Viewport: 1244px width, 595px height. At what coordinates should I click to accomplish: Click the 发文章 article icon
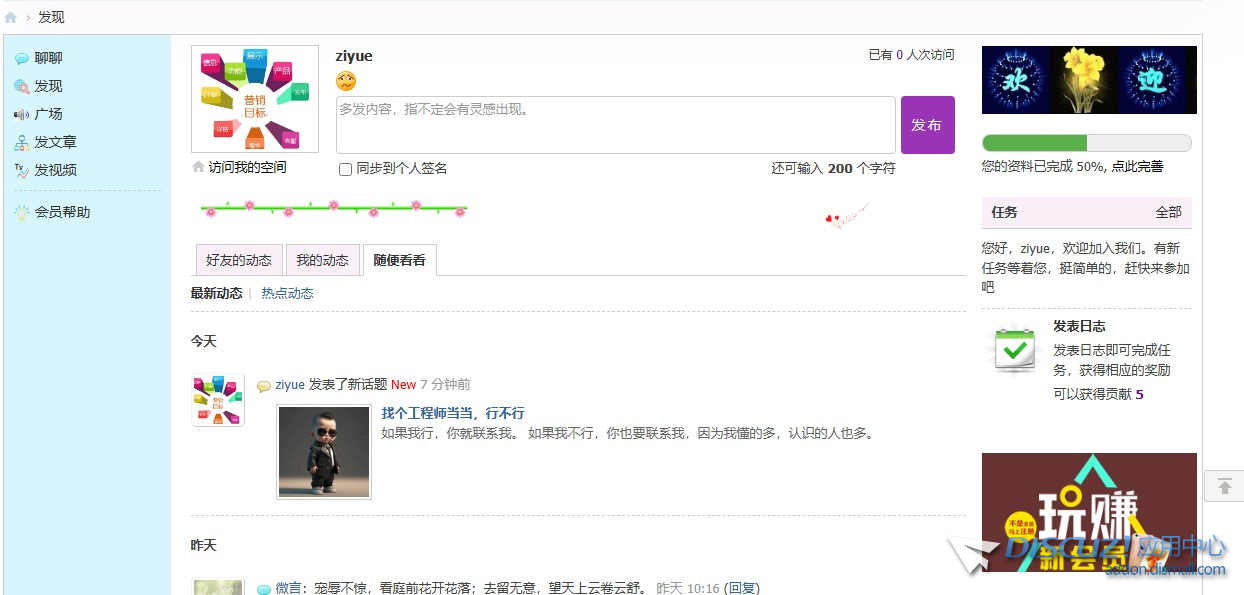tap(21, 143)
